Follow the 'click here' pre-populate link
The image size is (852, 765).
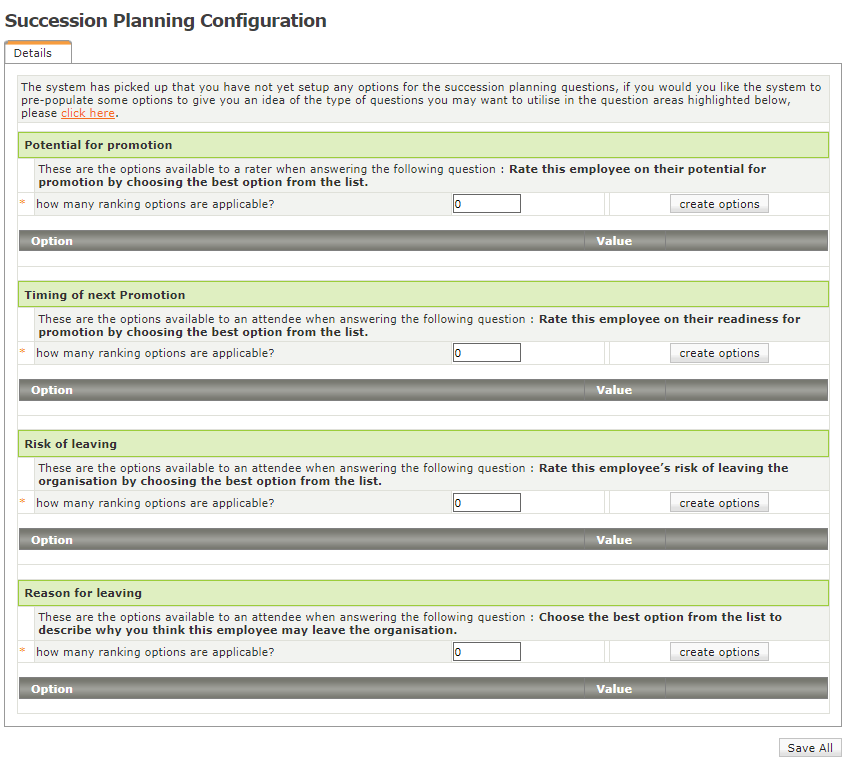(x=88, y=114)
